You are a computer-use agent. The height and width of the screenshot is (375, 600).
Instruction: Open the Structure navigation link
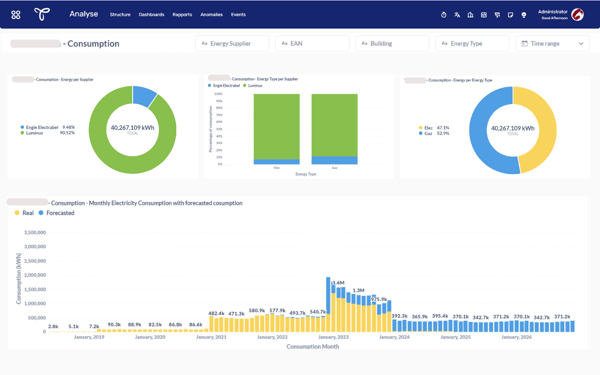[120, 15]
